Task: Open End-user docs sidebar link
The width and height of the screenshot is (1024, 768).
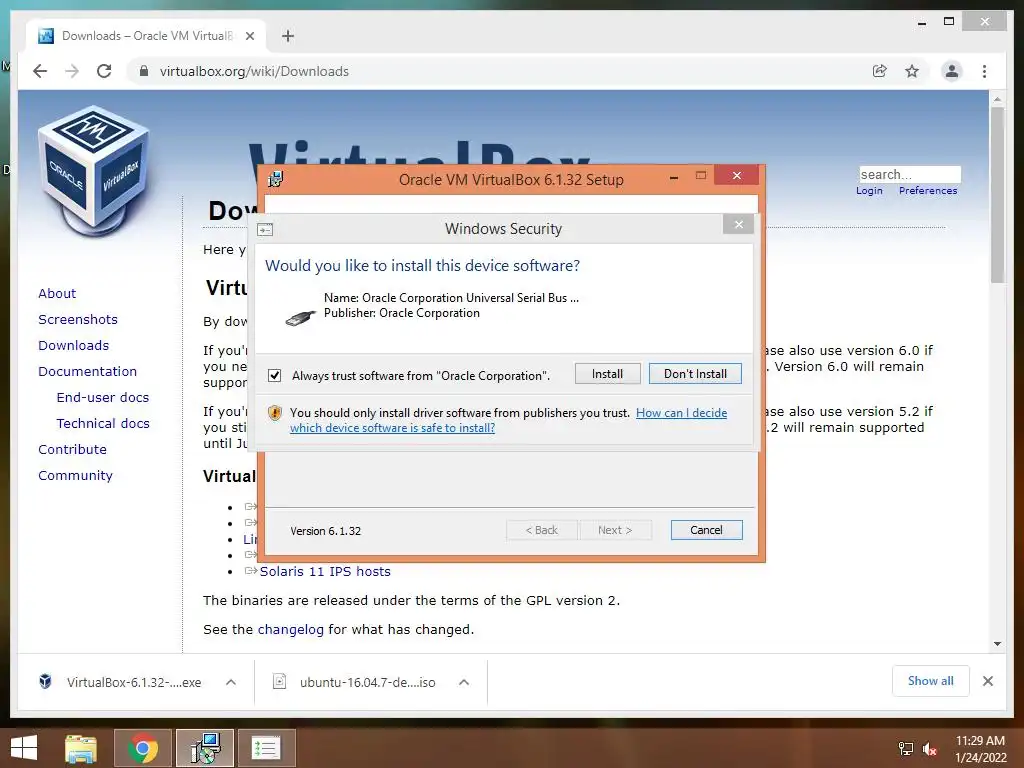Action: click(103, 397)
